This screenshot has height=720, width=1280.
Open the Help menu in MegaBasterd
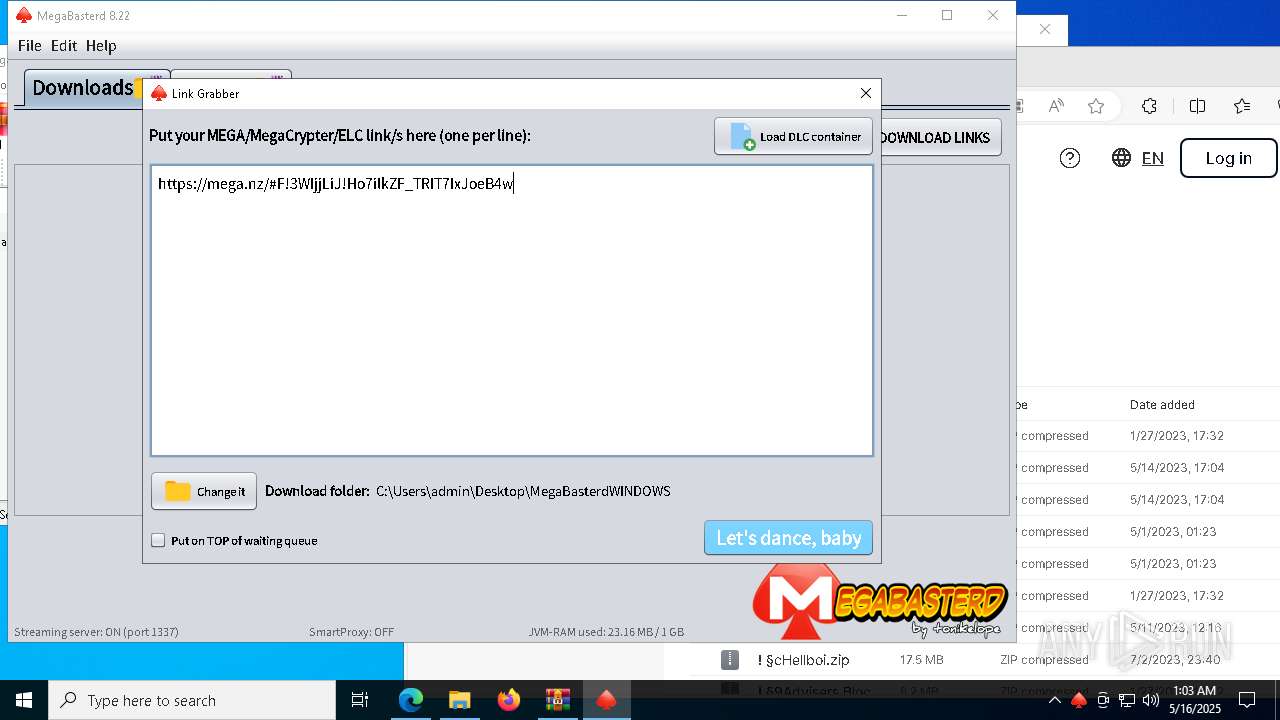click(101, 45)
